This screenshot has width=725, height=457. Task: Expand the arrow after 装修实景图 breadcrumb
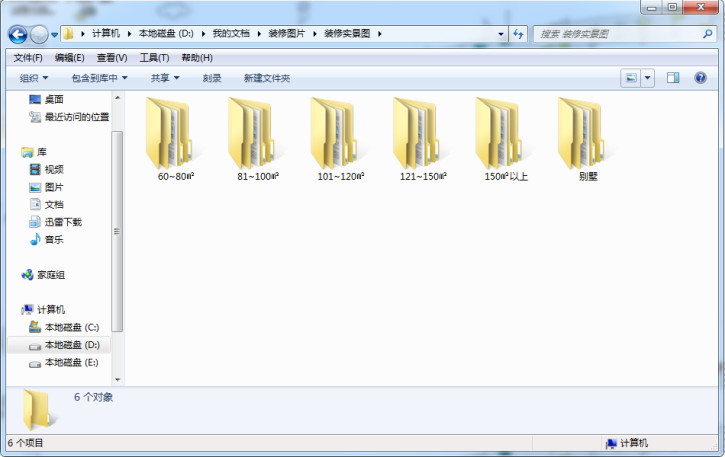tap(380, 34)
